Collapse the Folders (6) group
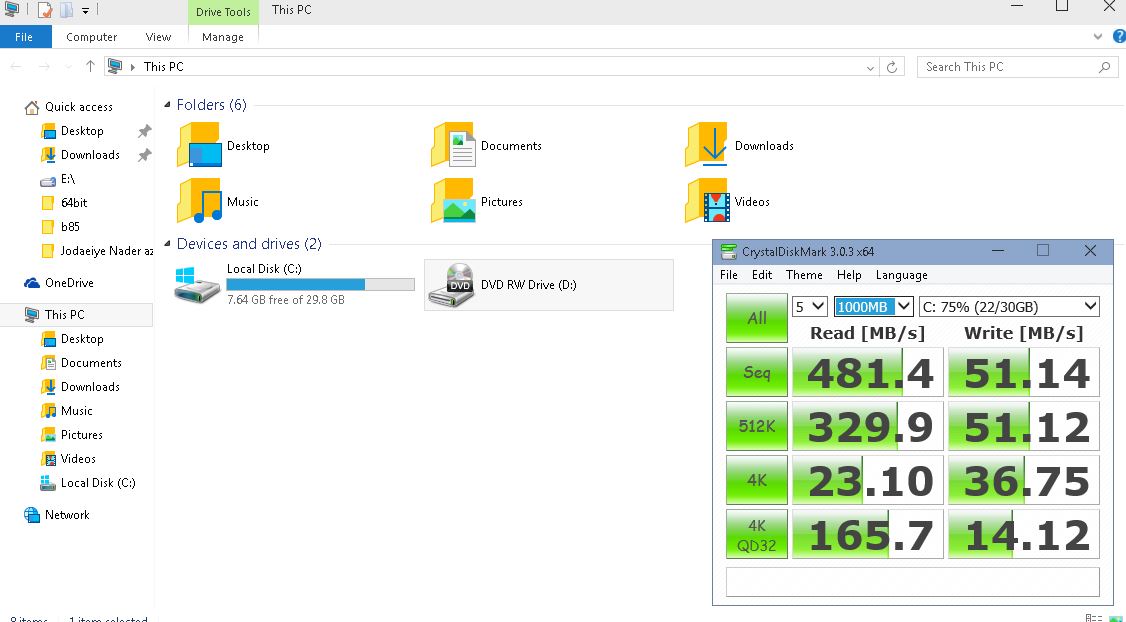The width and height of the screenshot is (1126, 622). [x=167, y=105]
